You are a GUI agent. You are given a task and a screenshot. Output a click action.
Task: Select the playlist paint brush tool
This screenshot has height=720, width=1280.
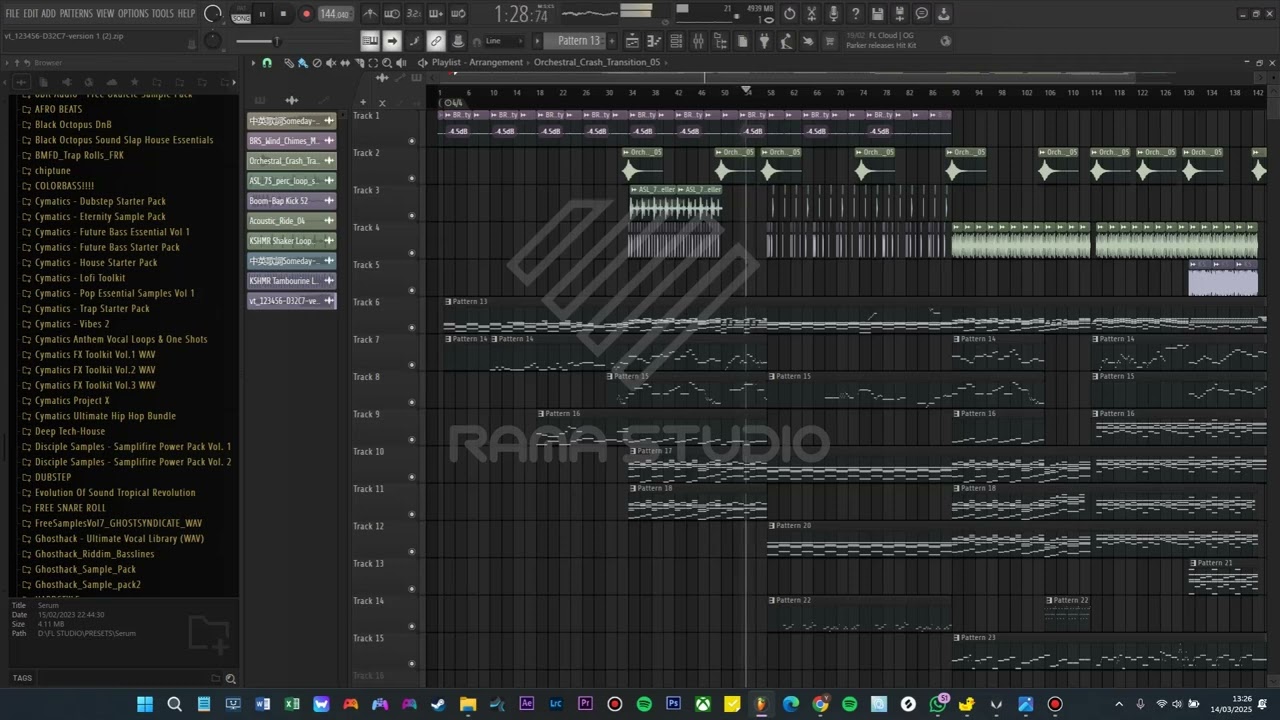(302, 62)
